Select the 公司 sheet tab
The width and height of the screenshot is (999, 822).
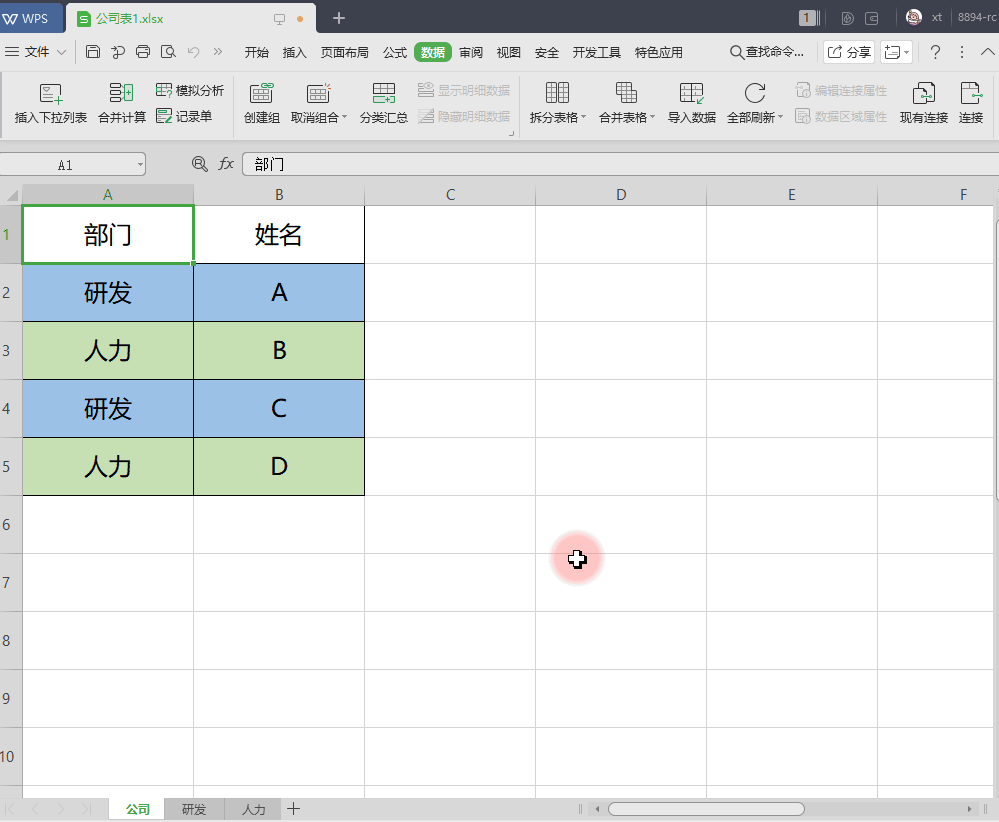[x=137, y=809]
